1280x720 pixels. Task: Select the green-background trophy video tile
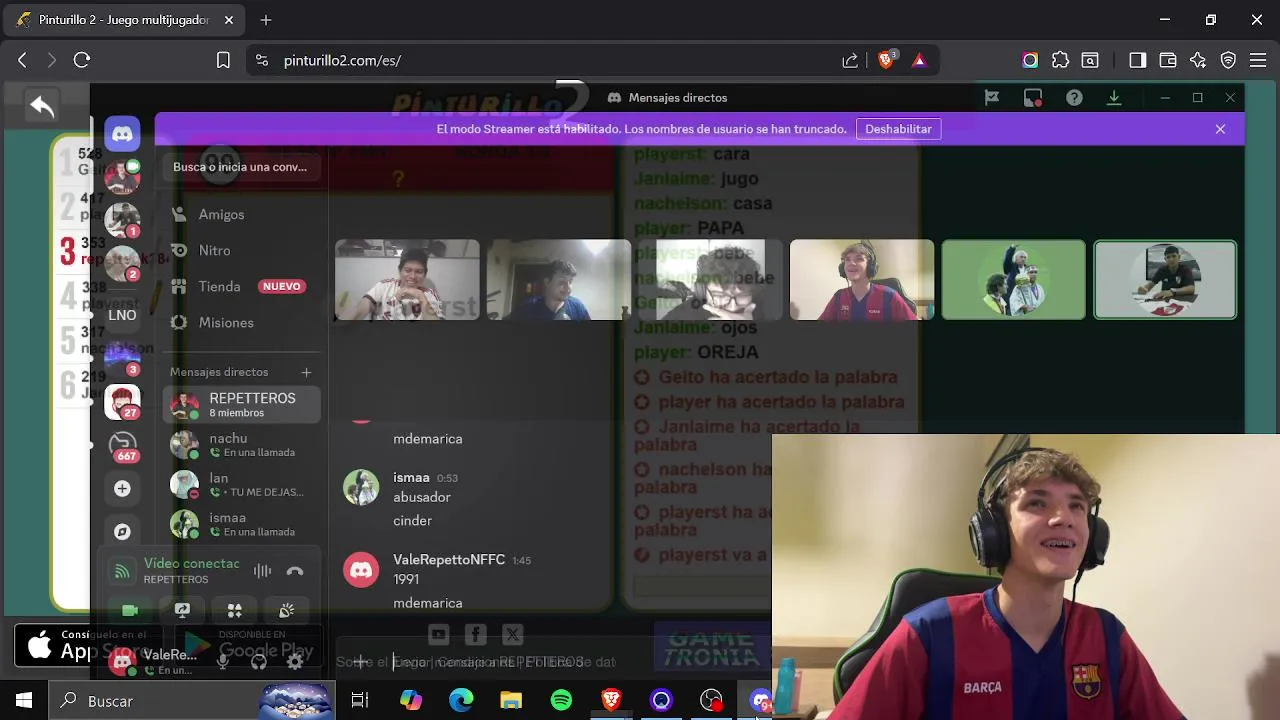[x=1013, y=280]
